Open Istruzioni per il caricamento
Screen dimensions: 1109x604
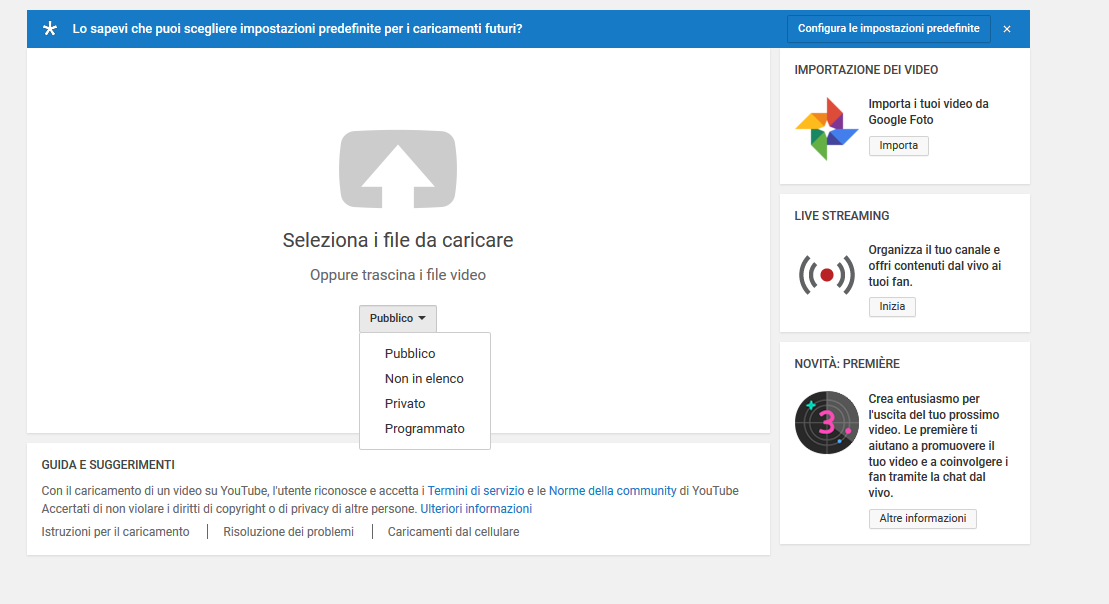coord(115,532)
